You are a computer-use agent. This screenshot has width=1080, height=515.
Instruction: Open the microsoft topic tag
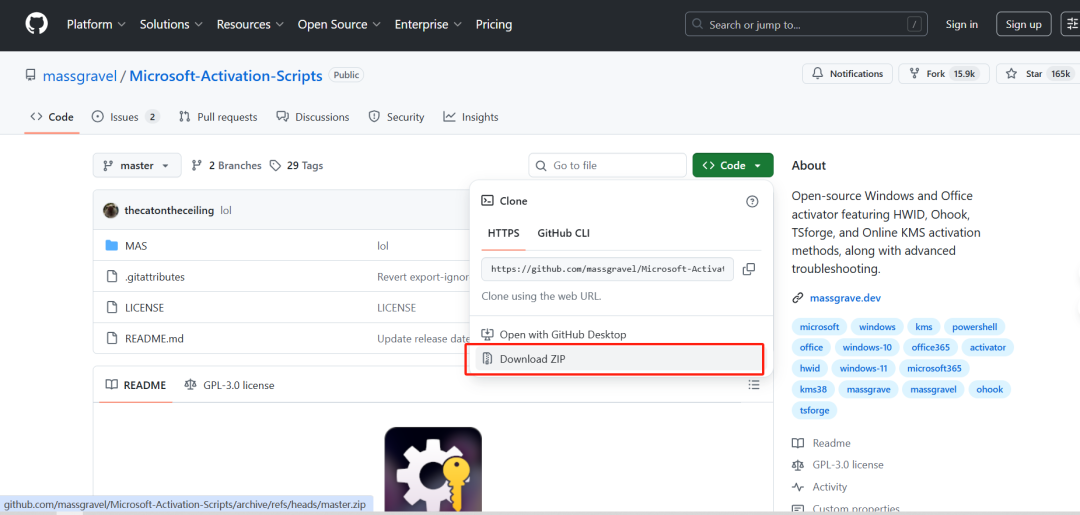819,326
